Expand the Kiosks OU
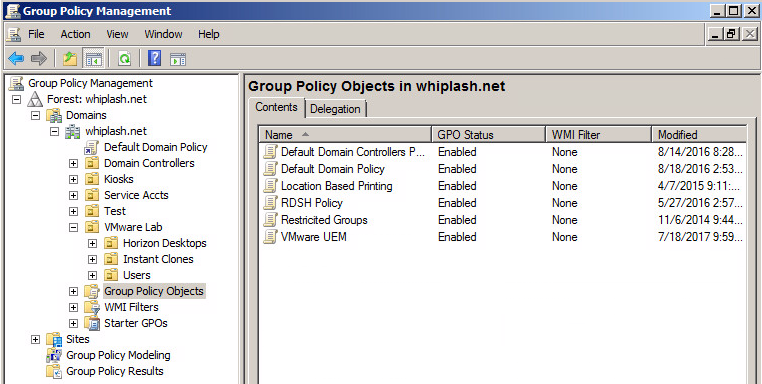This screenshot has height=384, width=762. (x=73, y=180)
